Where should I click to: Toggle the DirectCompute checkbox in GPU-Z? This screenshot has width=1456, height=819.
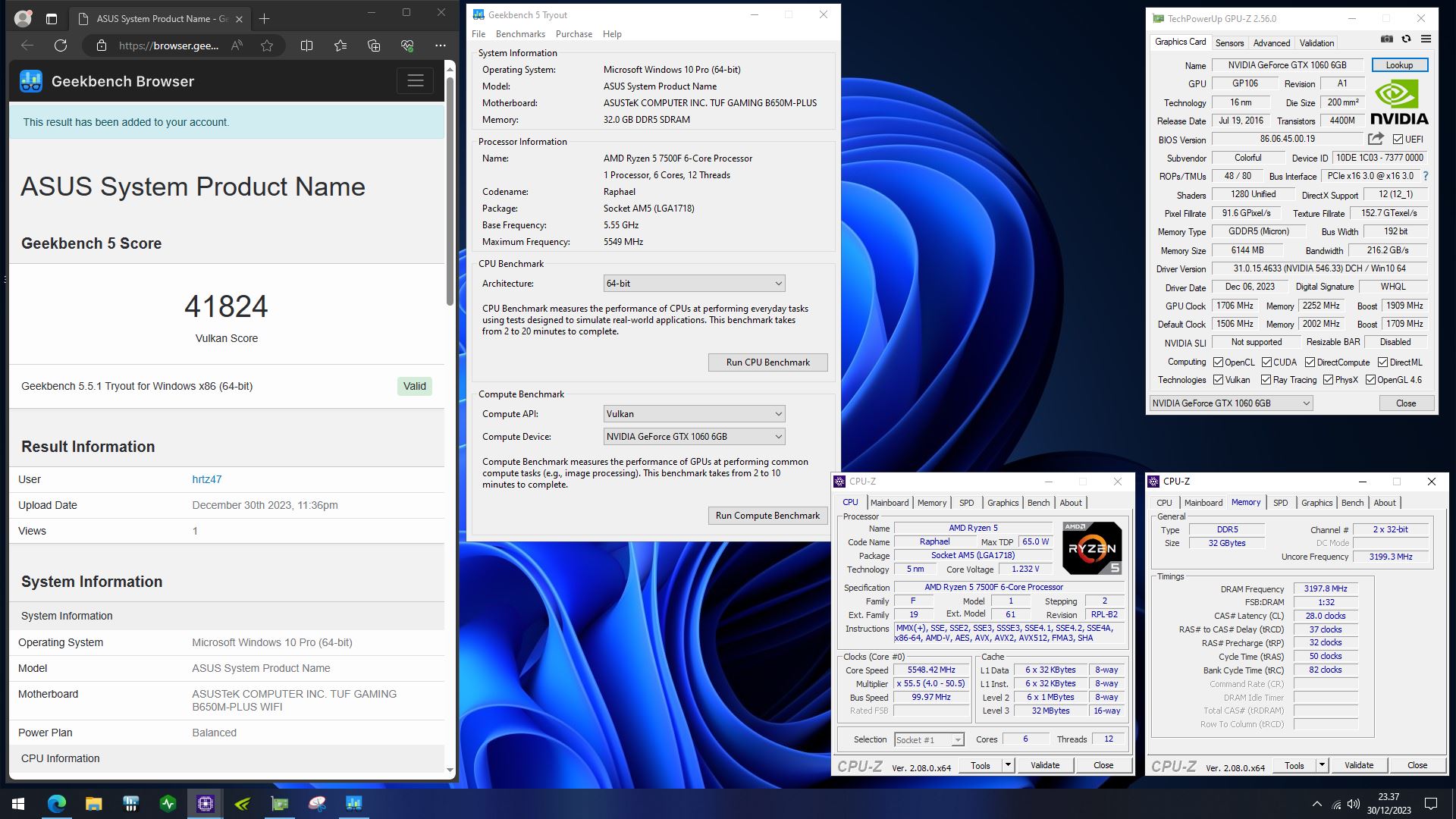pos(1310,362)
